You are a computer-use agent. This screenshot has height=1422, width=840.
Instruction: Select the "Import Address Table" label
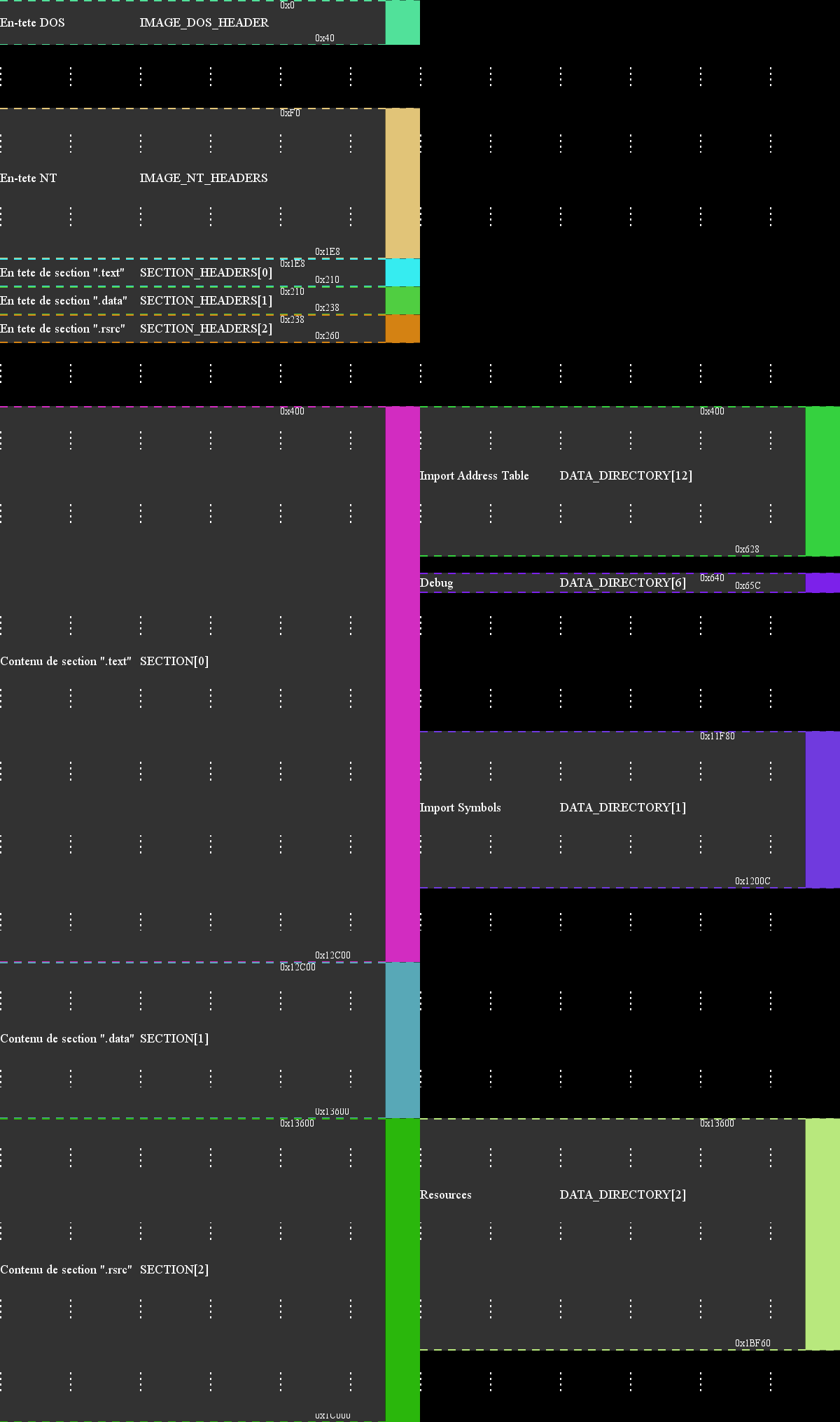click(x=474, y=475)
